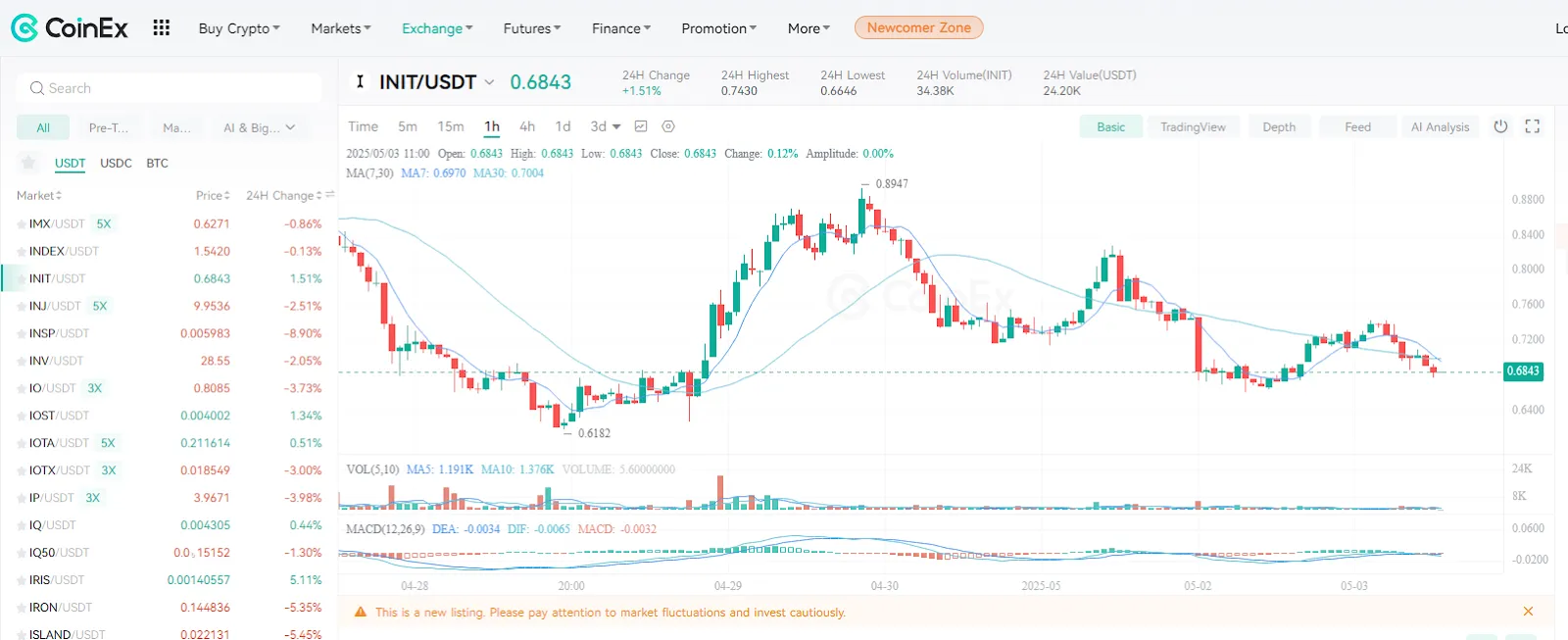Click the CoinEx logo
The image size is (1568, 640).
70,28
